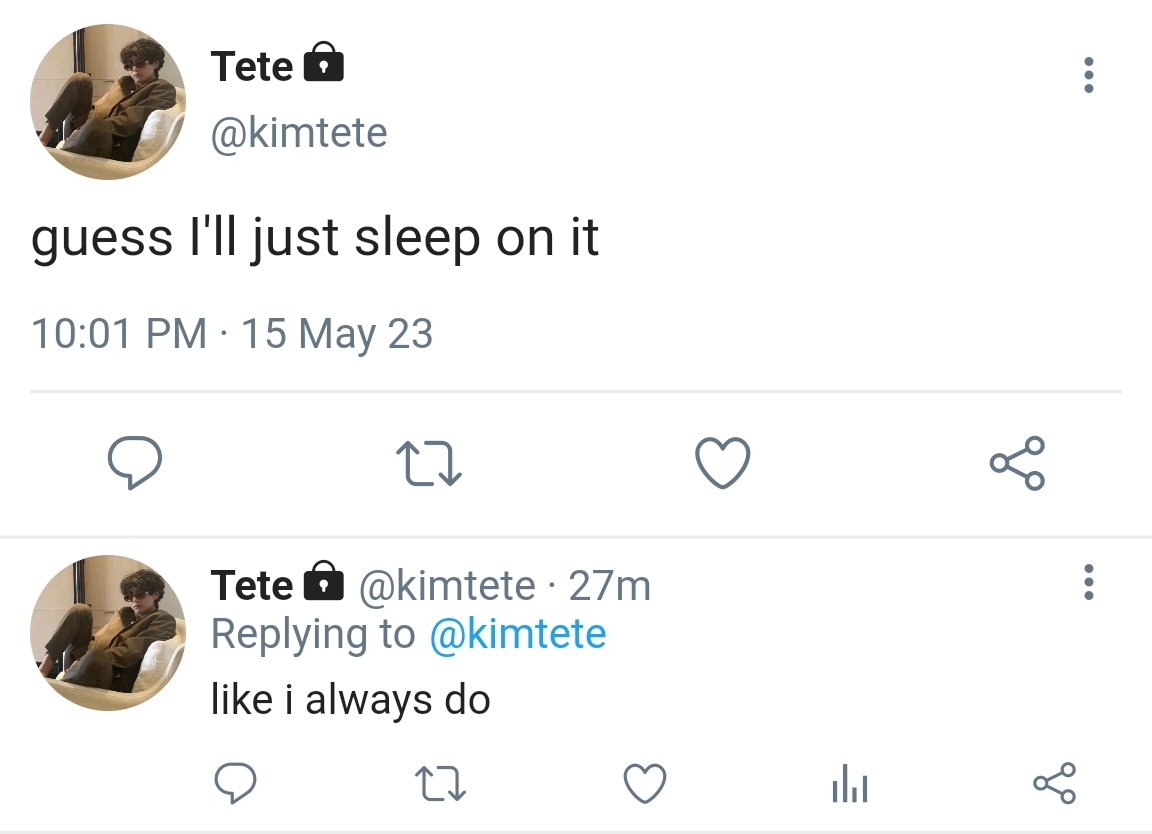1152x834 pixels.
Task: Open Tete's profile picture on reply tweet
Action: pyautogui.click(x=108, y=633)
